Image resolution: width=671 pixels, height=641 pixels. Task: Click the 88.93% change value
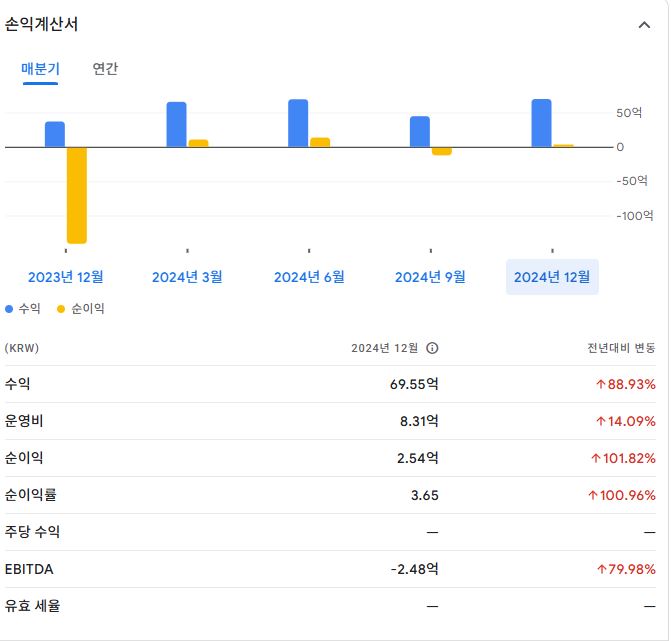coord(626,384)
